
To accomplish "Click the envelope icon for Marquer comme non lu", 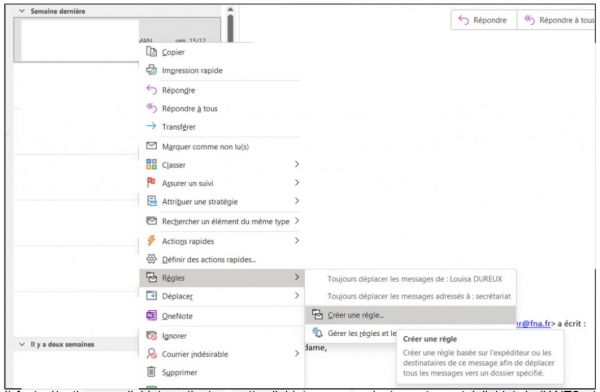I will [x=152, y=146].
